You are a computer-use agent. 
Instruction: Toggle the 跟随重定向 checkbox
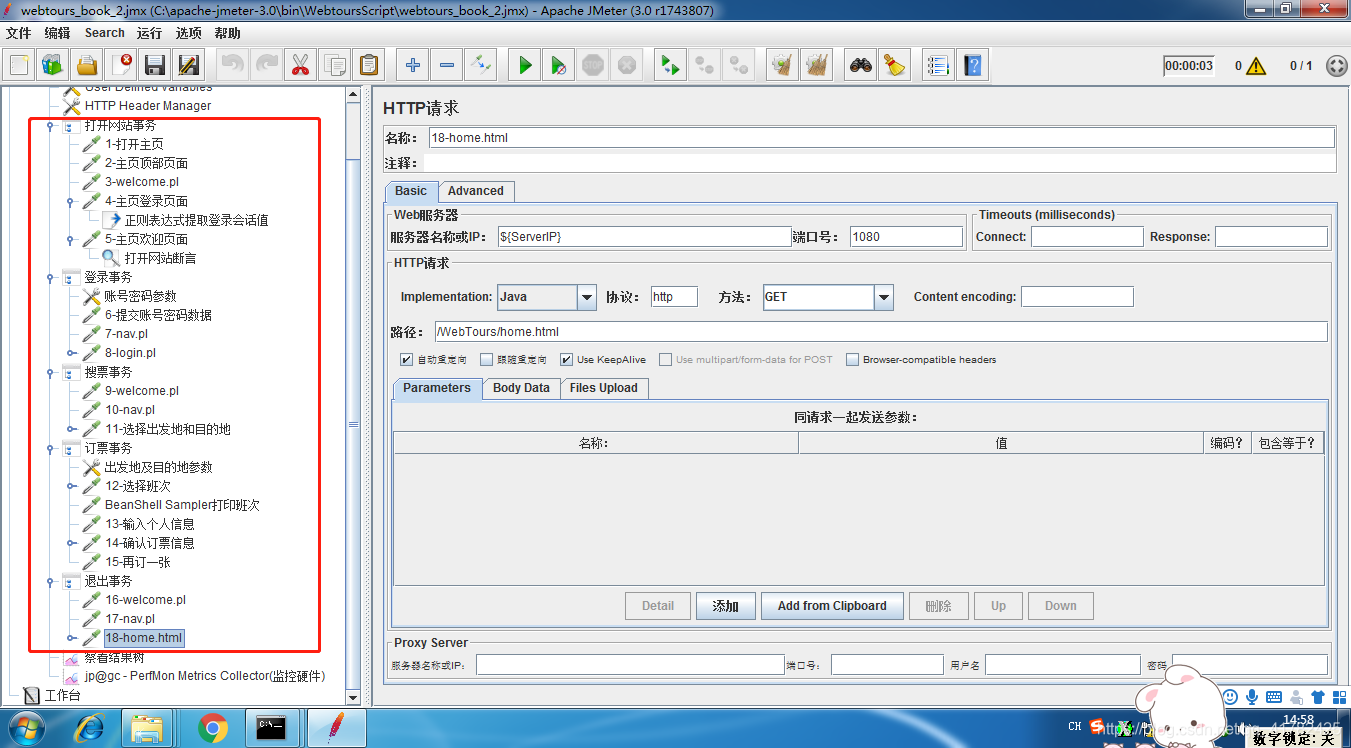[487, 360]
